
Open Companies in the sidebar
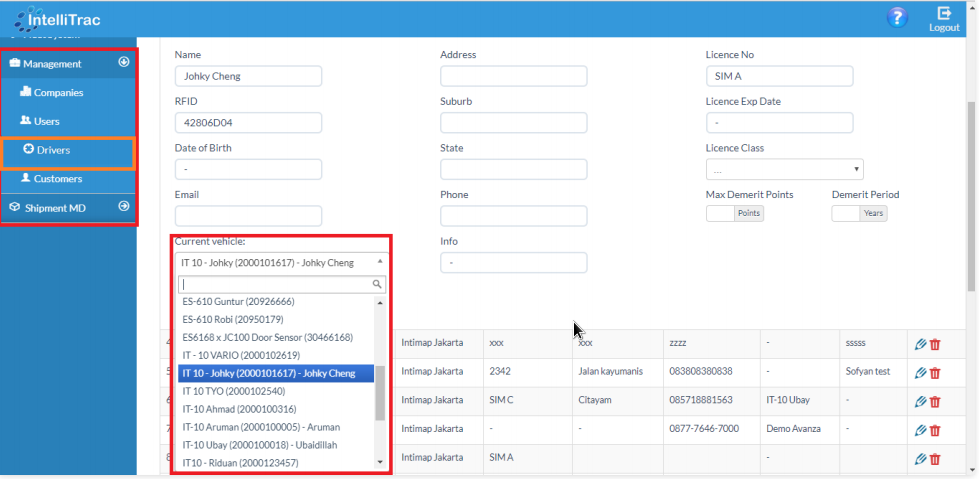[58, 93]
